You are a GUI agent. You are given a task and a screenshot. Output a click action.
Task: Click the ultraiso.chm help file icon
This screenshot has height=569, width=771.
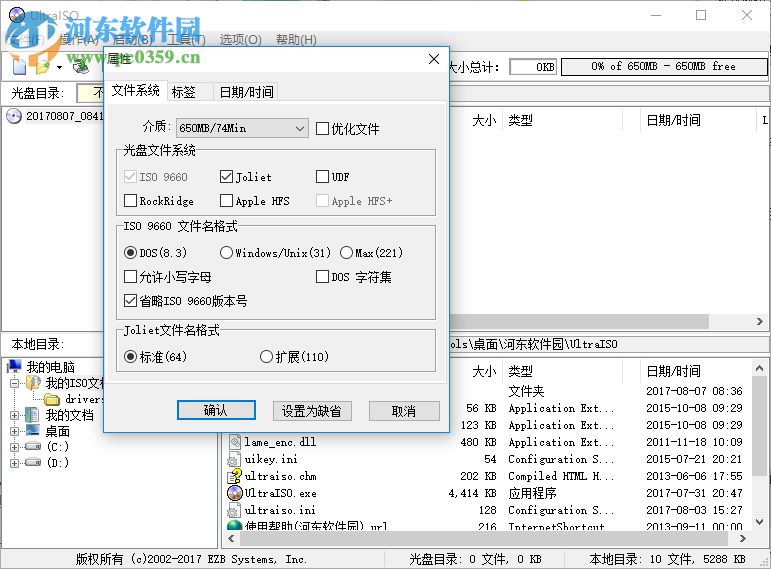(x=235, y=476)
